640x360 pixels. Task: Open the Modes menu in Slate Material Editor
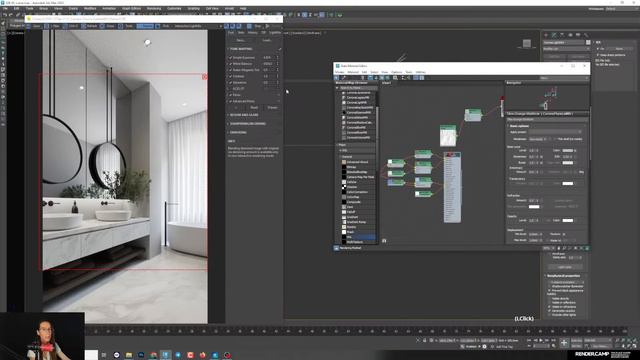(x=340, y=72)
